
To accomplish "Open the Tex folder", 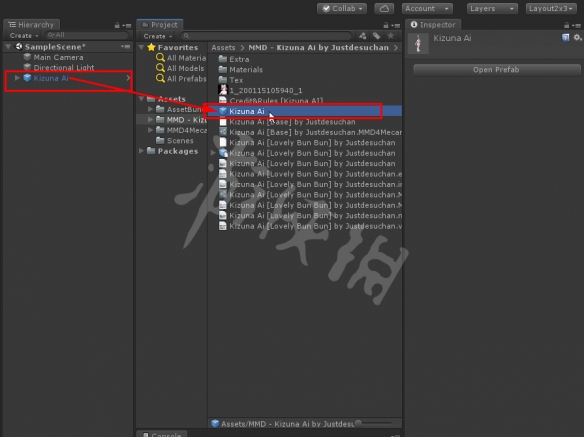I will 231,80.
